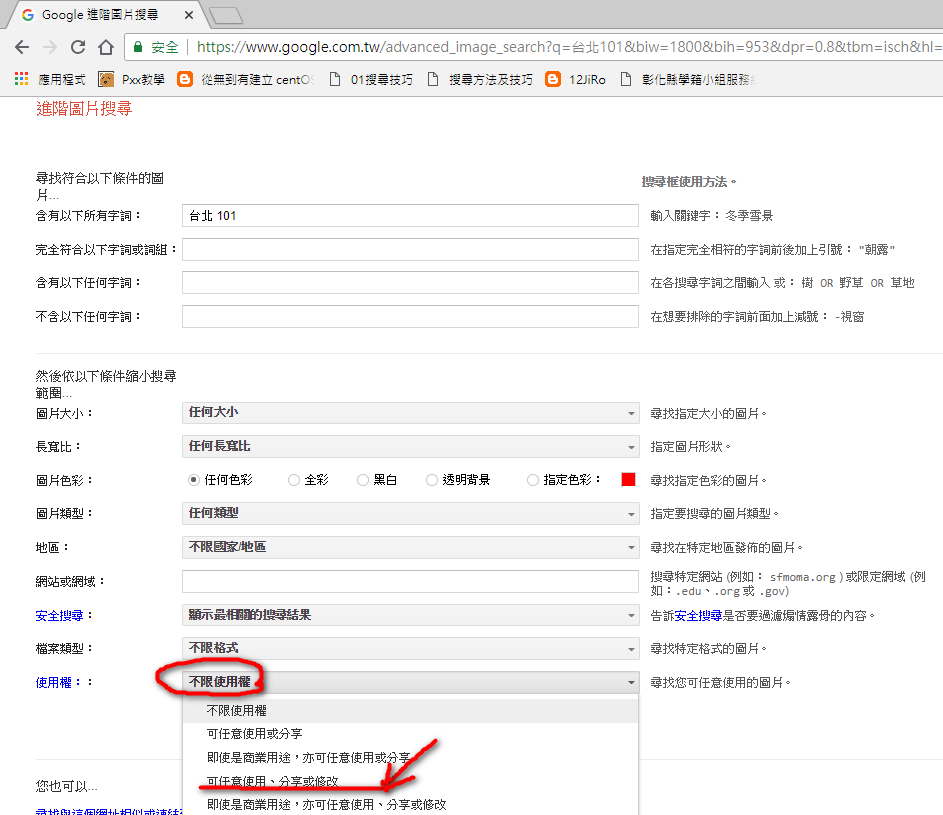Click the browser forward arrow
The height and width of the screenshot is (815, 943).
click(50, 47)
